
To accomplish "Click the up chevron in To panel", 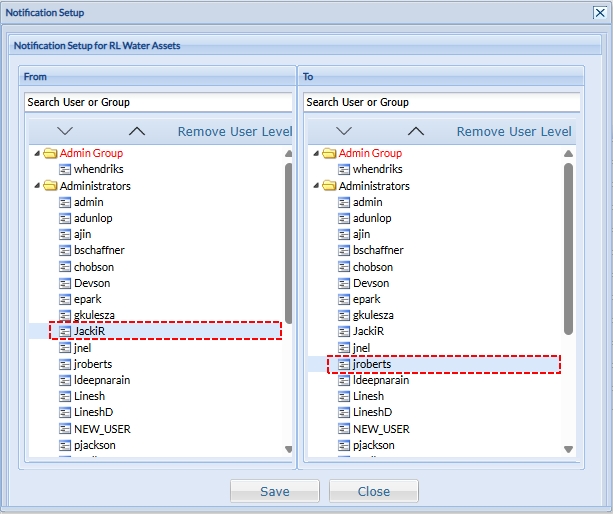I will tap(416, 131).
